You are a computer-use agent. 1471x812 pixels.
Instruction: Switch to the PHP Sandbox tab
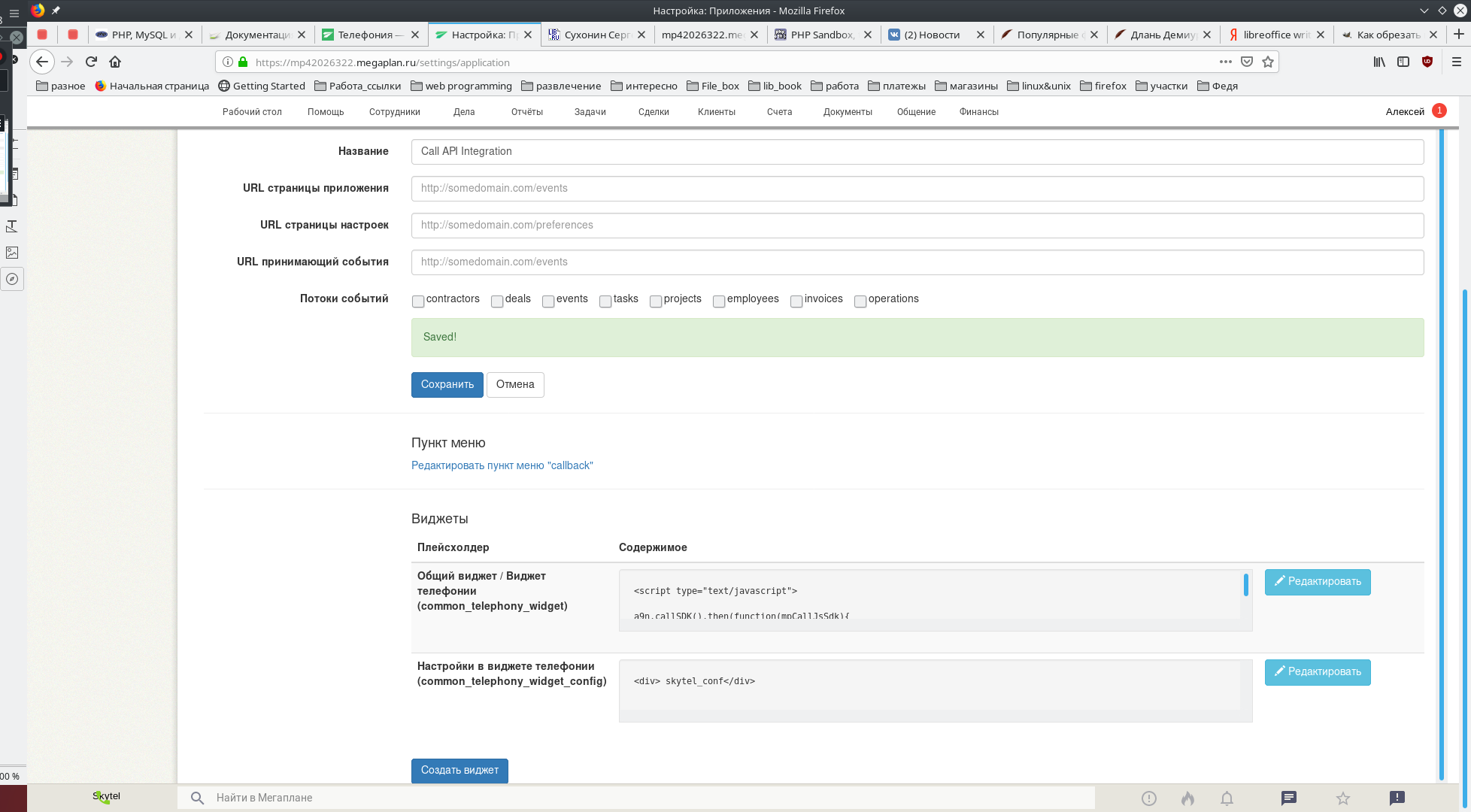[x=821, y=35]
